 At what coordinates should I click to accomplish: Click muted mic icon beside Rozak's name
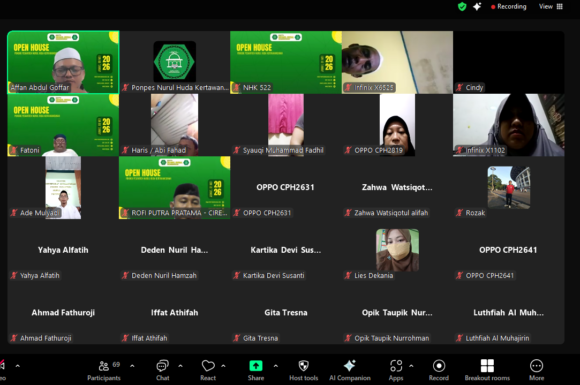459,213
